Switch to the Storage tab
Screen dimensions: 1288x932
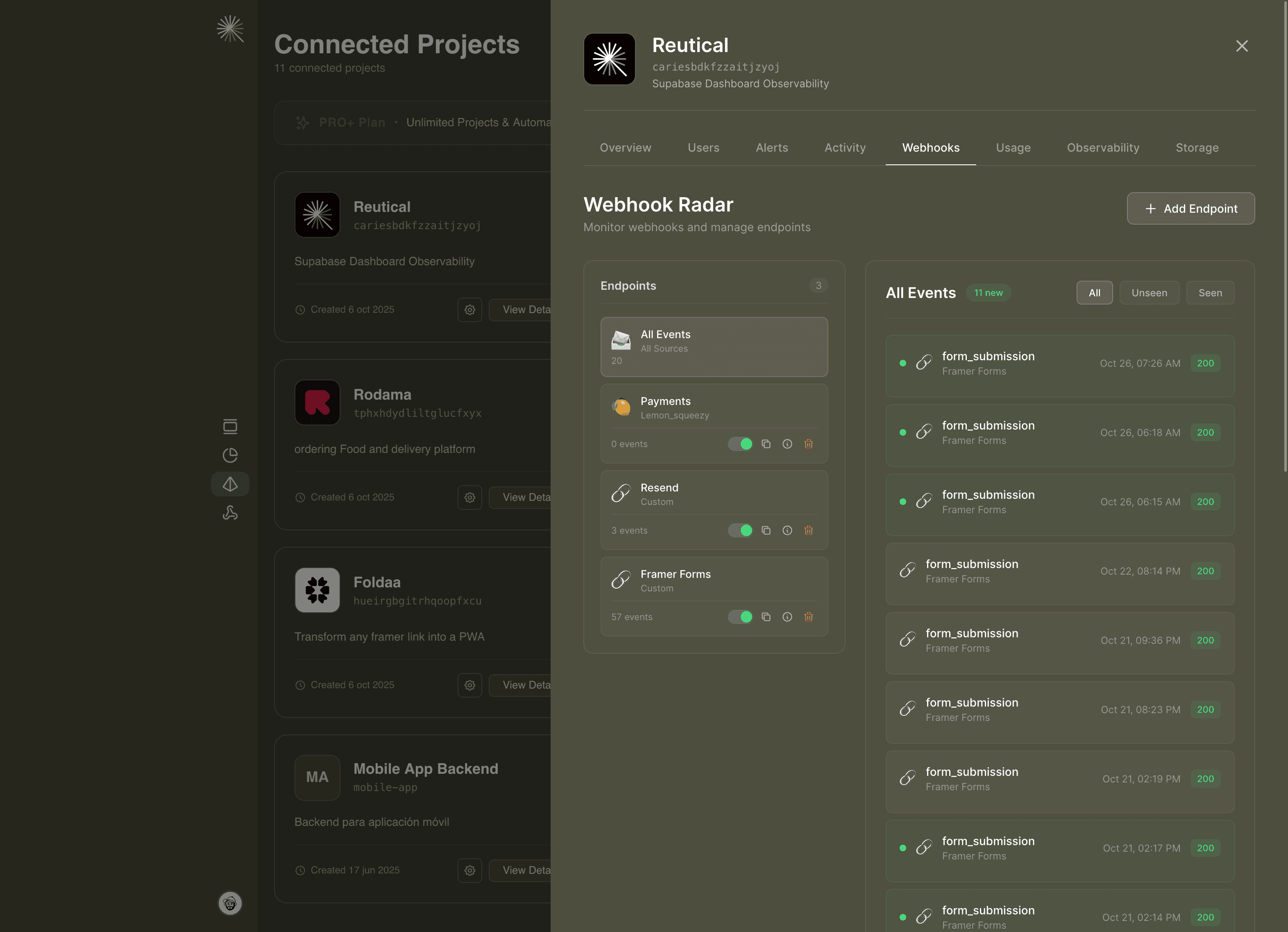[1197, 148]
